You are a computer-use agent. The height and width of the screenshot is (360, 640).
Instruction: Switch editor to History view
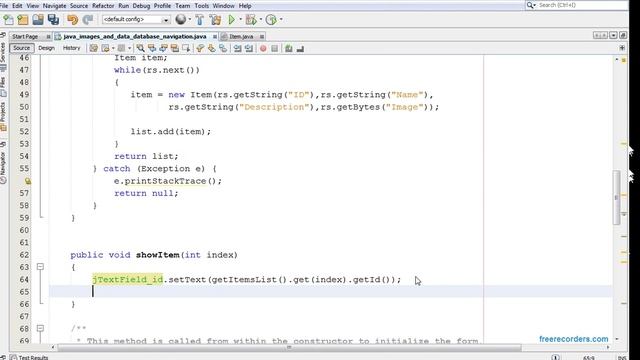tap(71, 48)
